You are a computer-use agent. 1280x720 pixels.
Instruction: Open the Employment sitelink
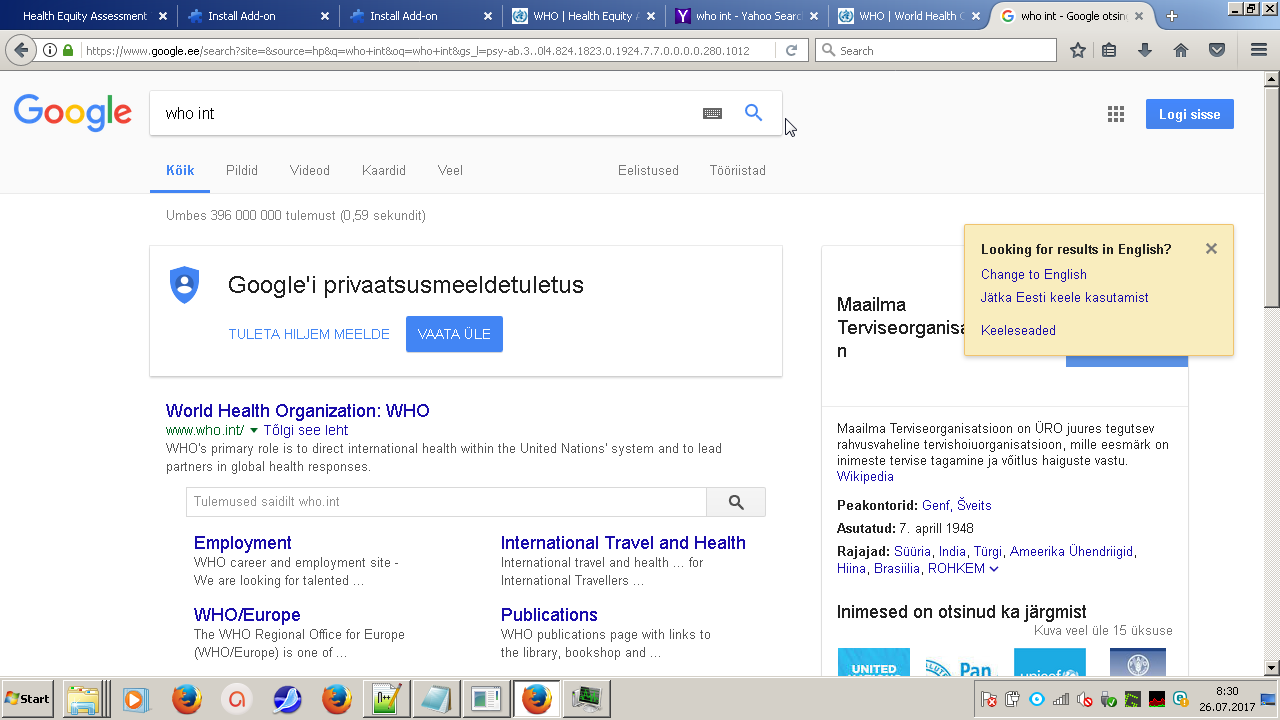(243, 543)
